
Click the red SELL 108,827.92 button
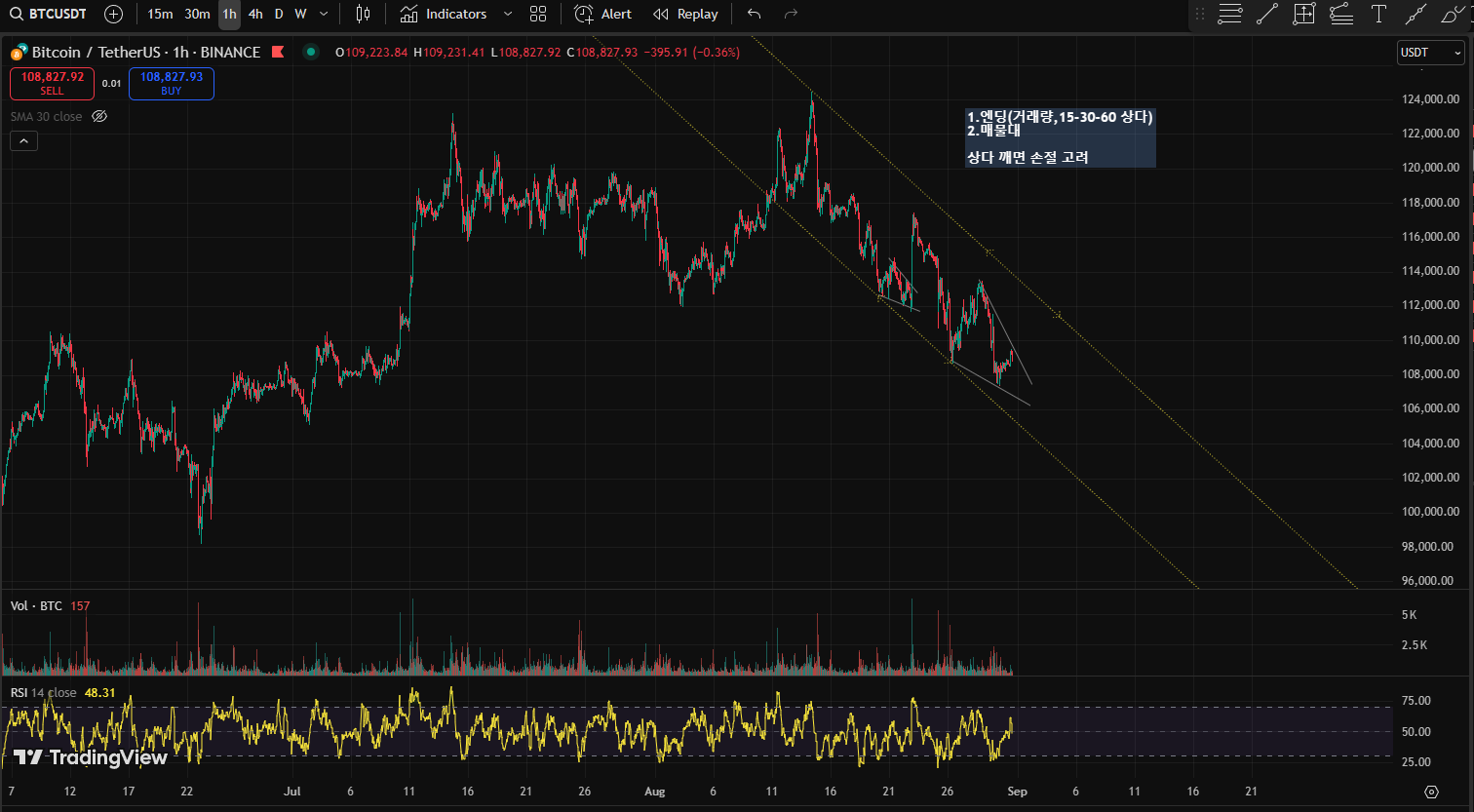52,83
